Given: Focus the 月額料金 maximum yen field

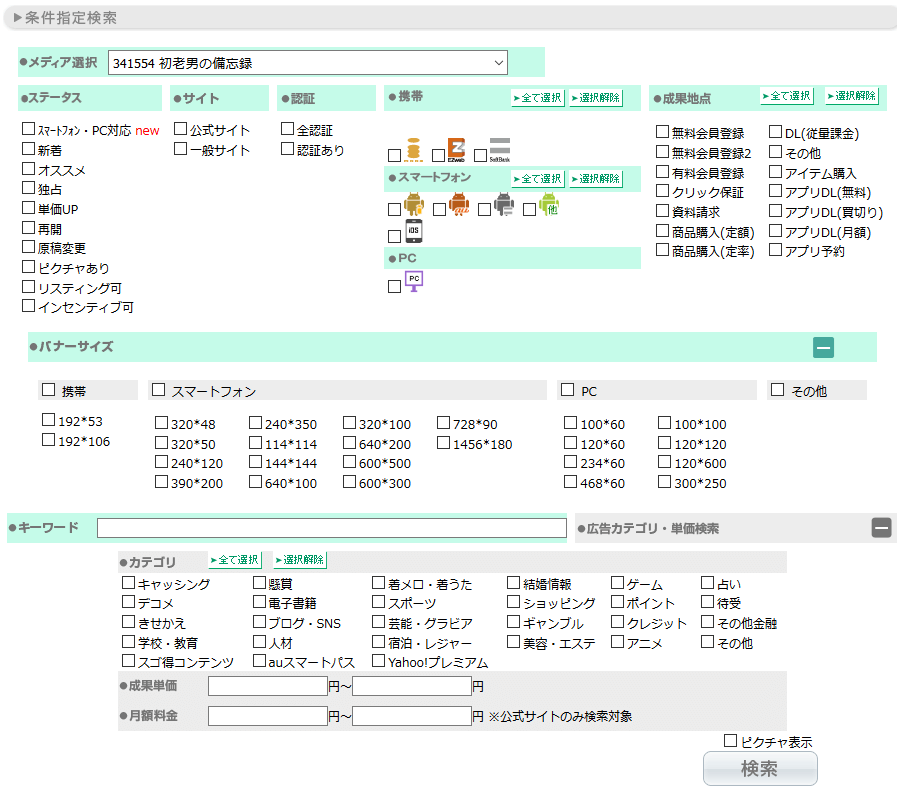Looking at the screenshot, I should [x=412, y=716].
